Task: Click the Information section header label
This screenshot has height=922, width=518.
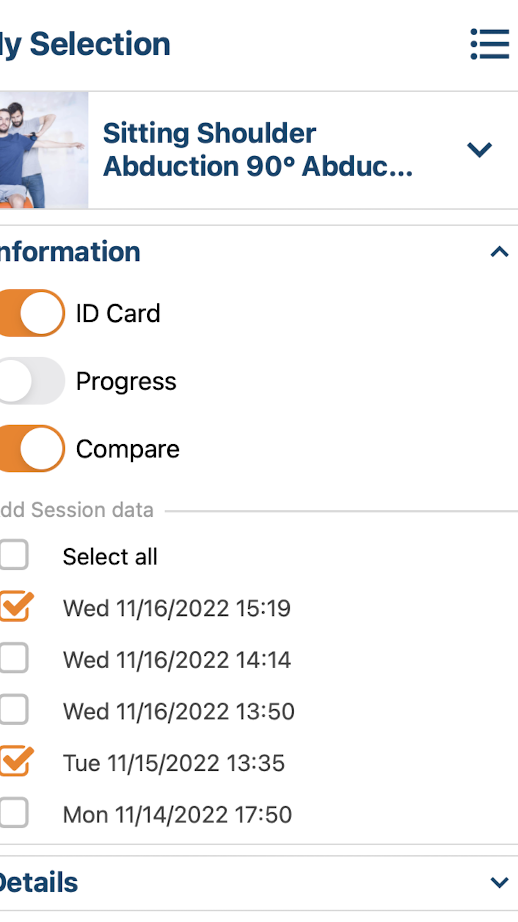Action: point(69,252)
